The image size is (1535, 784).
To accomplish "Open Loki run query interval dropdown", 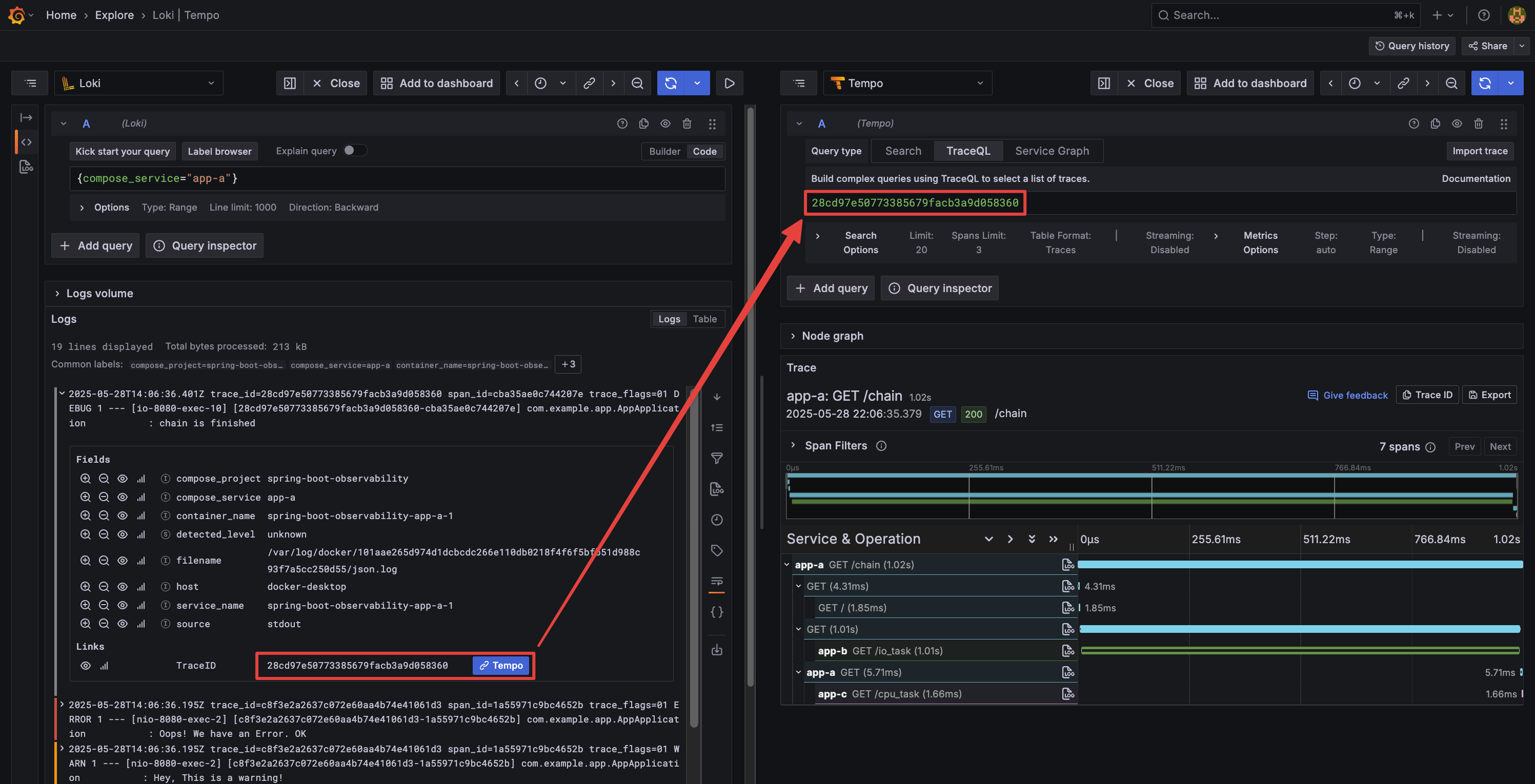I will (x=697, y=84).
